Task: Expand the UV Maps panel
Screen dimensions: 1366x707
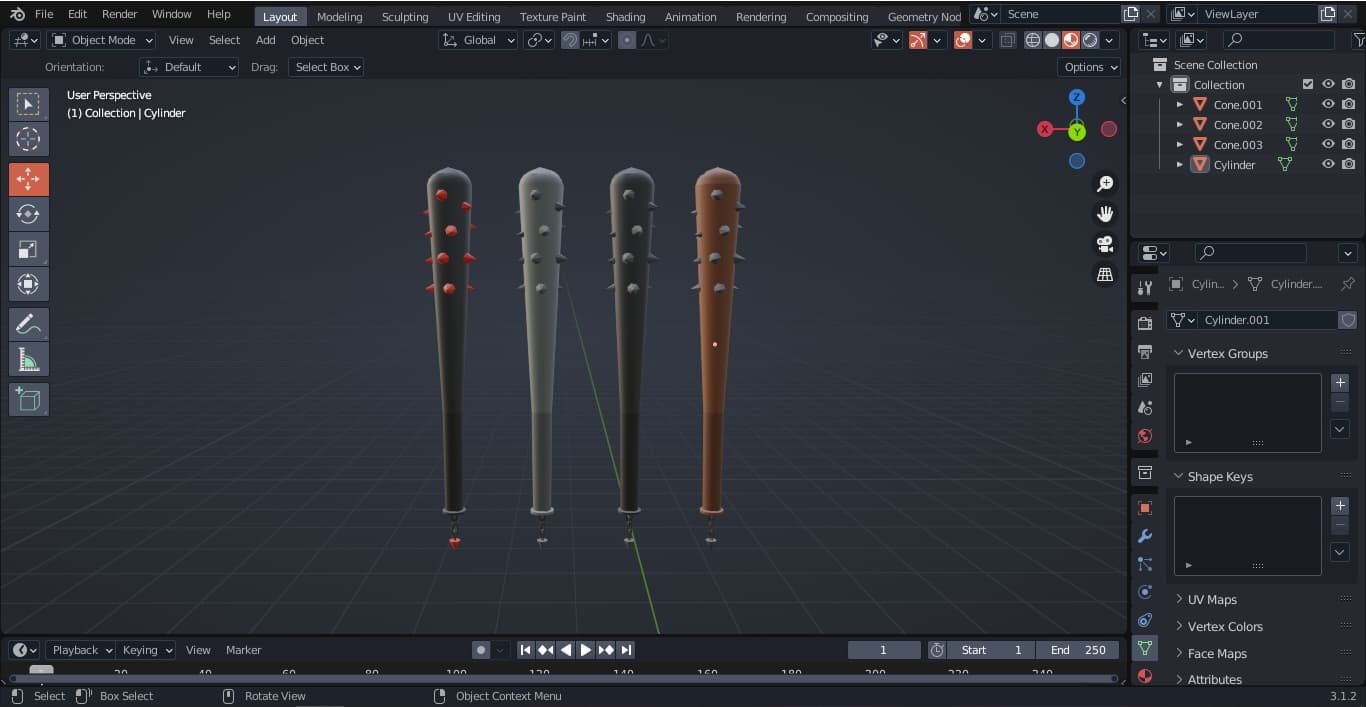Action: (x=1211, y=600)
